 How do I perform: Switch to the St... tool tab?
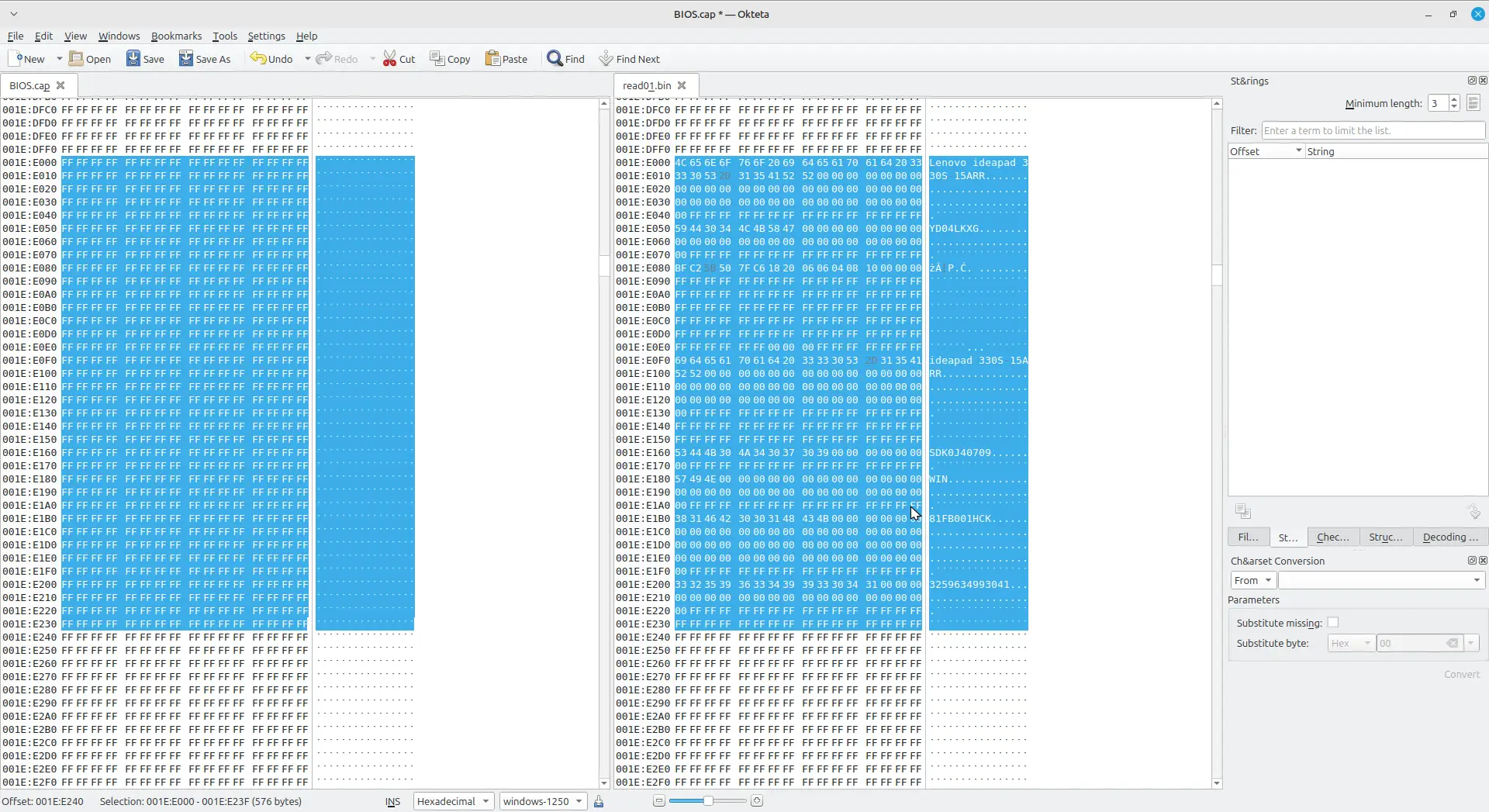[x=1287, y=537]
